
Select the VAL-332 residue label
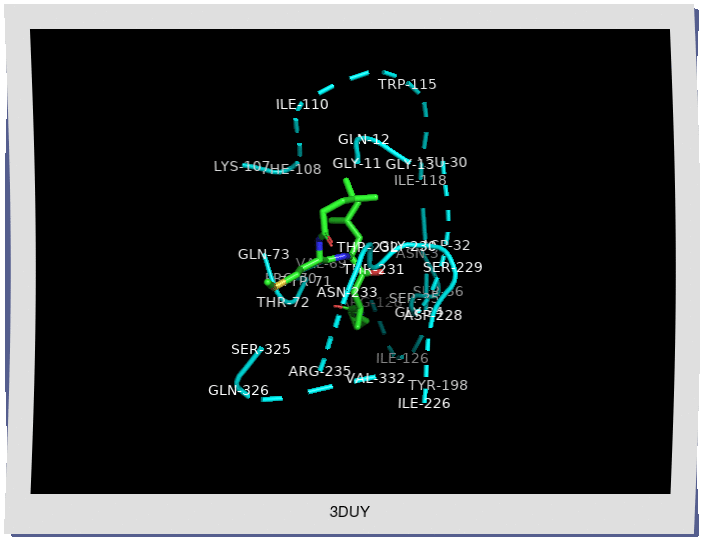[375, 378]
